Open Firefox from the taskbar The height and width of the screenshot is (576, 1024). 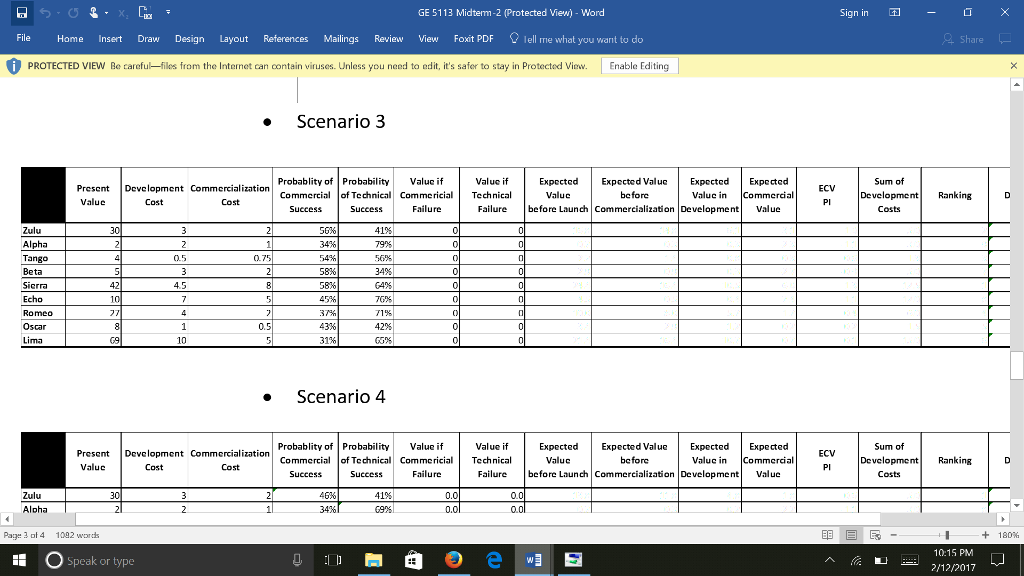pos(453,560)
